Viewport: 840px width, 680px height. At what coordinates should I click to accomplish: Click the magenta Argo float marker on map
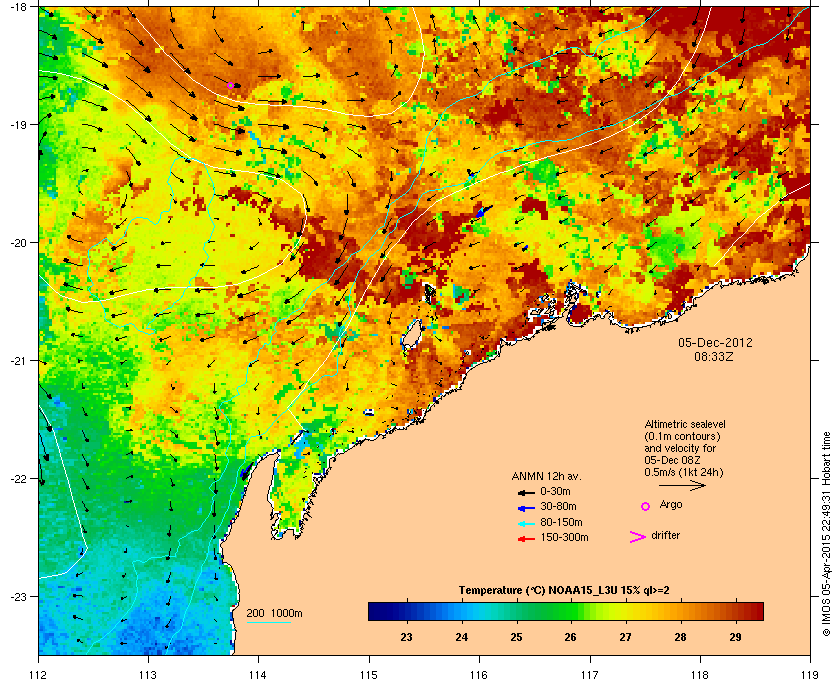point(231,85)
